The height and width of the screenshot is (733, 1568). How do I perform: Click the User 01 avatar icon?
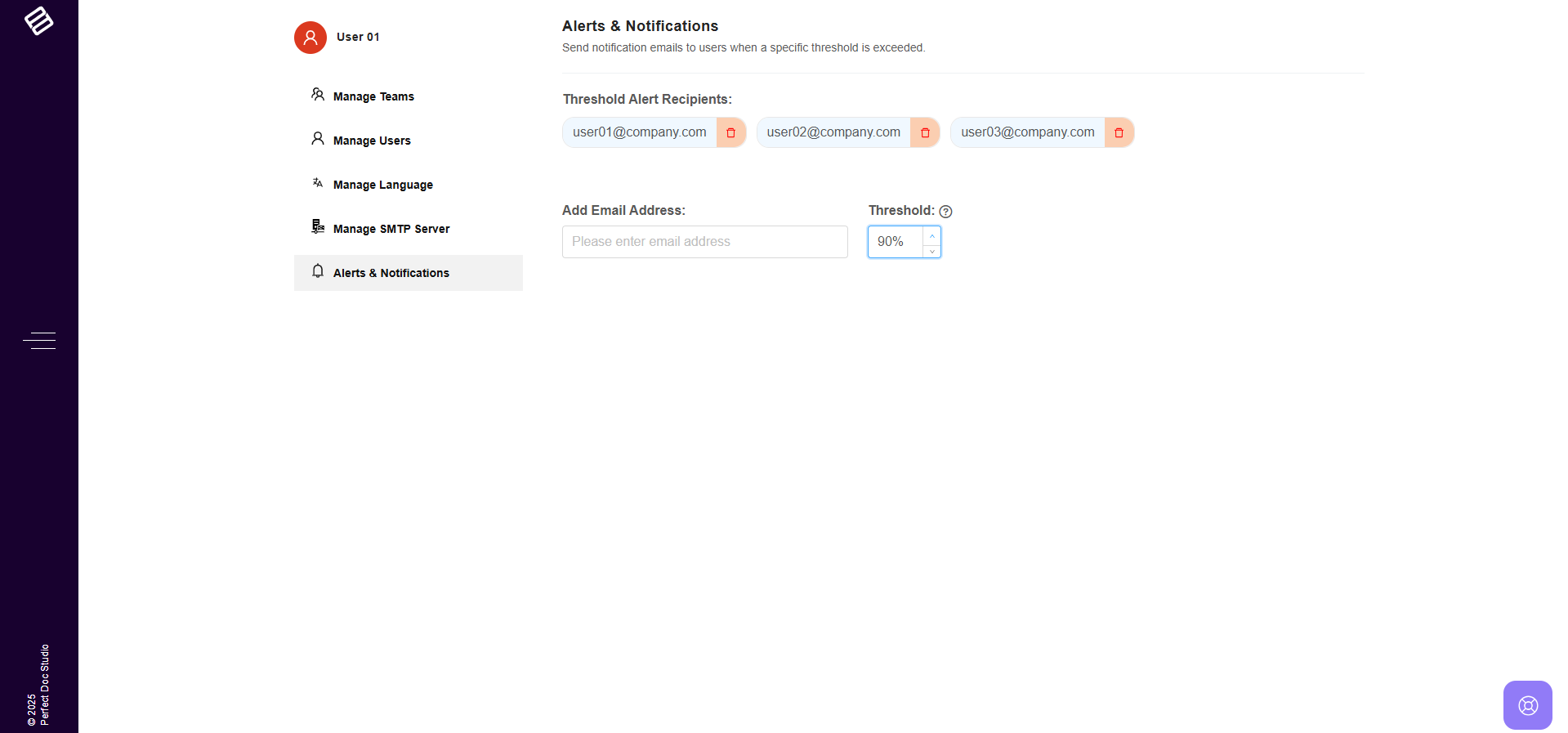pyautogui.click(x=310, y=38)
